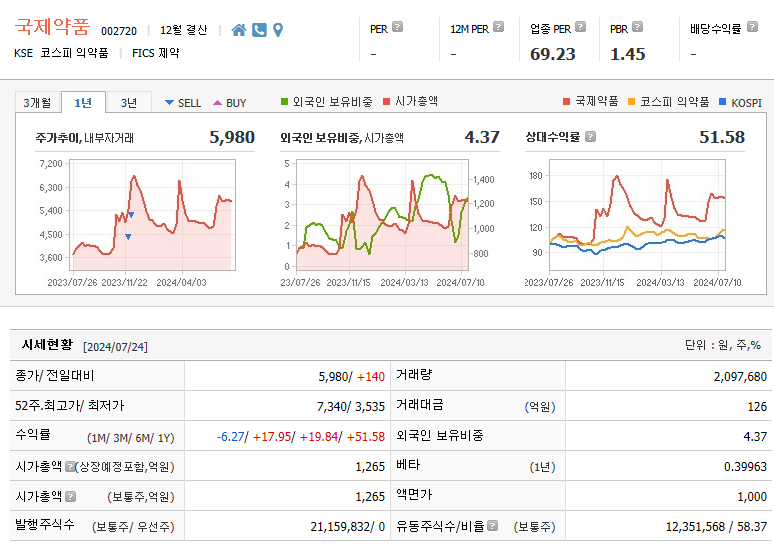Click the 국제약품 company name title
The image size is (774, 559).
(x=52, y=27)
